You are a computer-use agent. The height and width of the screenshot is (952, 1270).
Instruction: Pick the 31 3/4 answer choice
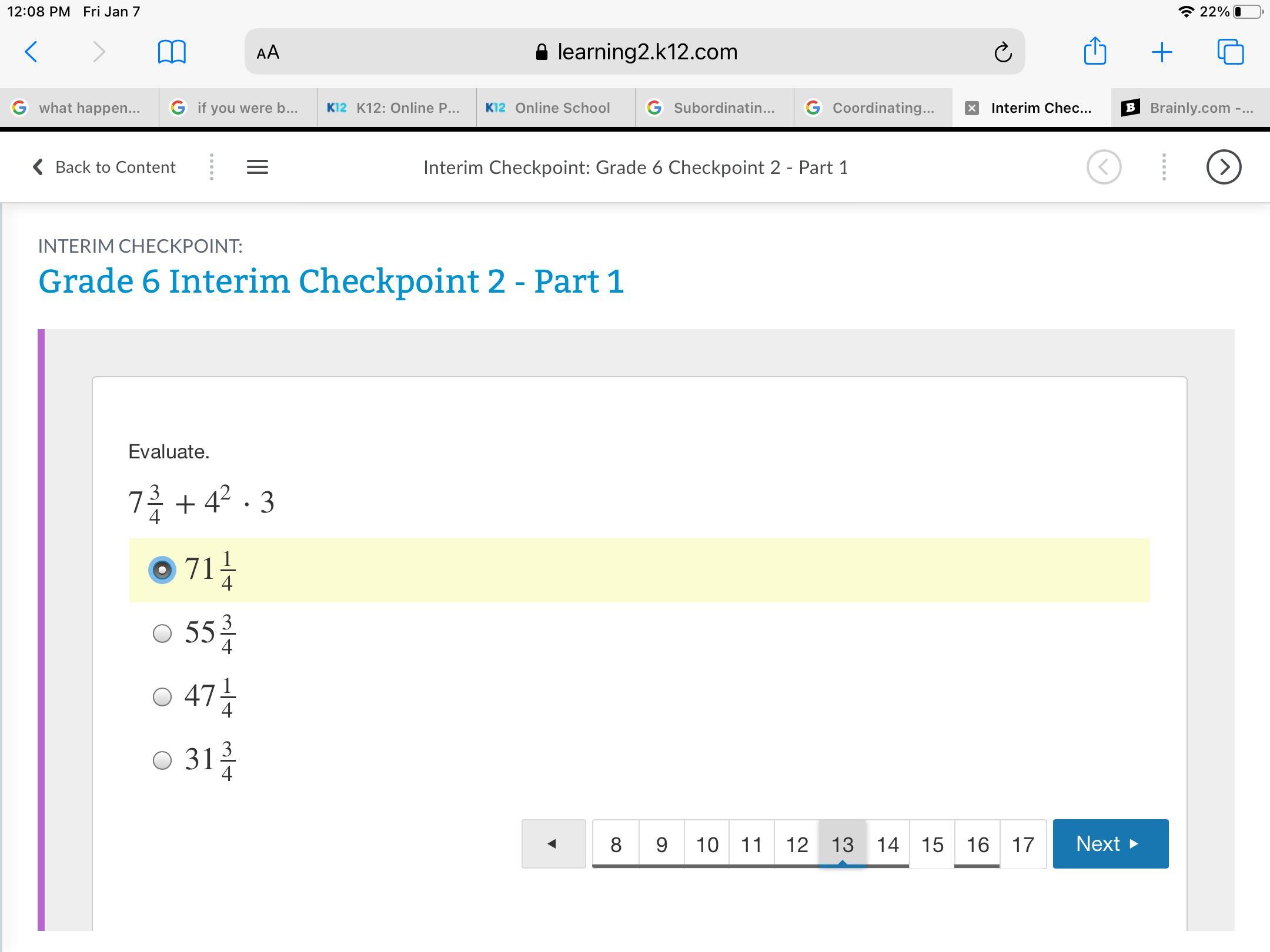(162, 760)
